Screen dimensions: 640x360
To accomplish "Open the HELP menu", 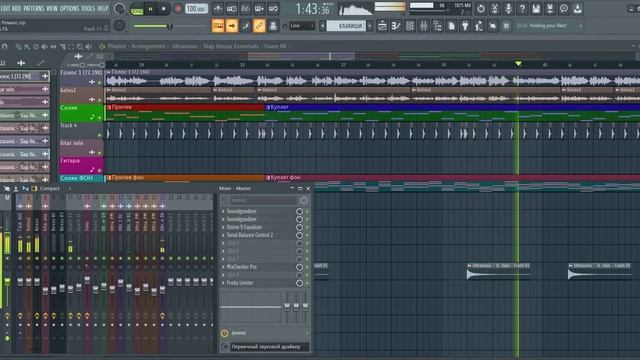I will tap(102, 8).
